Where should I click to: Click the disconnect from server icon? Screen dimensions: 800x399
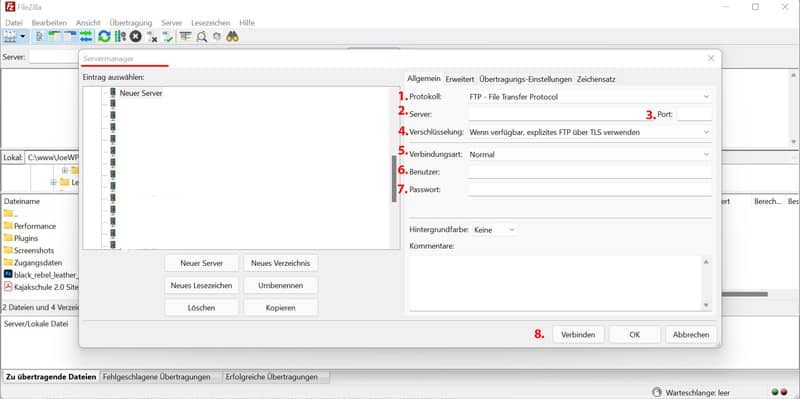point(152,37)
